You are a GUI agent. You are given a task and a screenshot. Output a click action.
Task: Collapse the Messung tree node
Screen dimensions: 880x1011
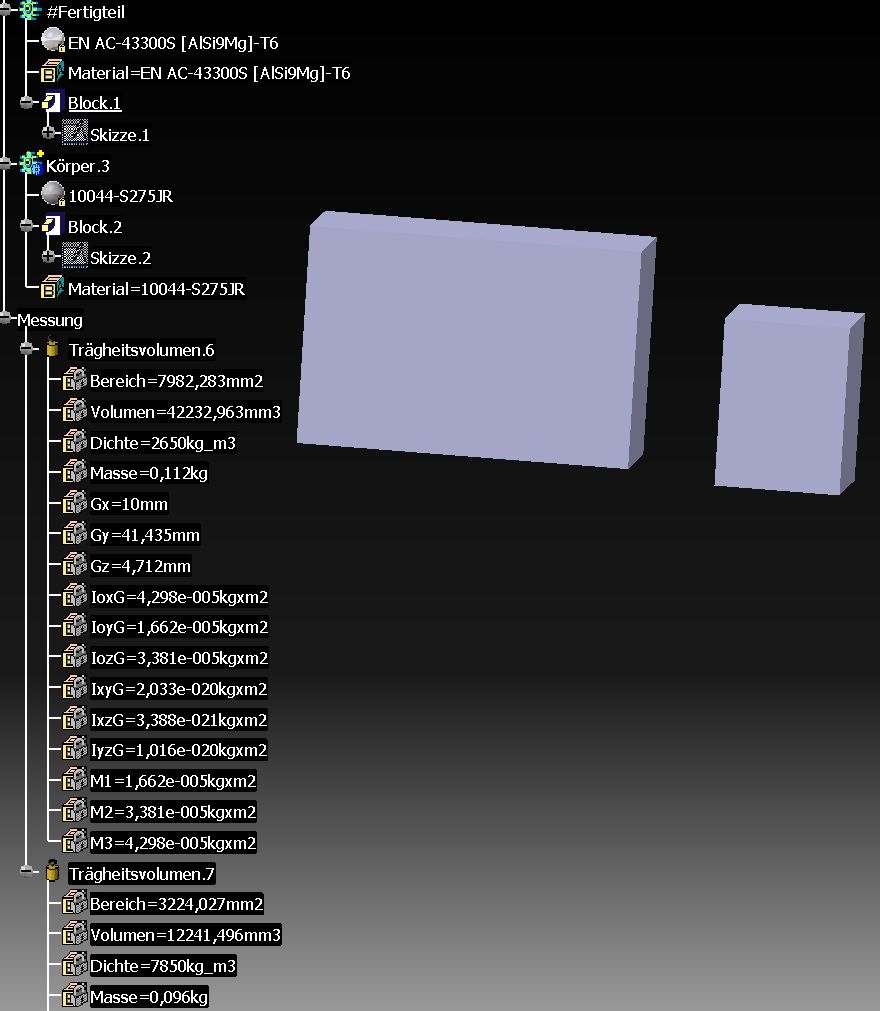coord(6,319)
